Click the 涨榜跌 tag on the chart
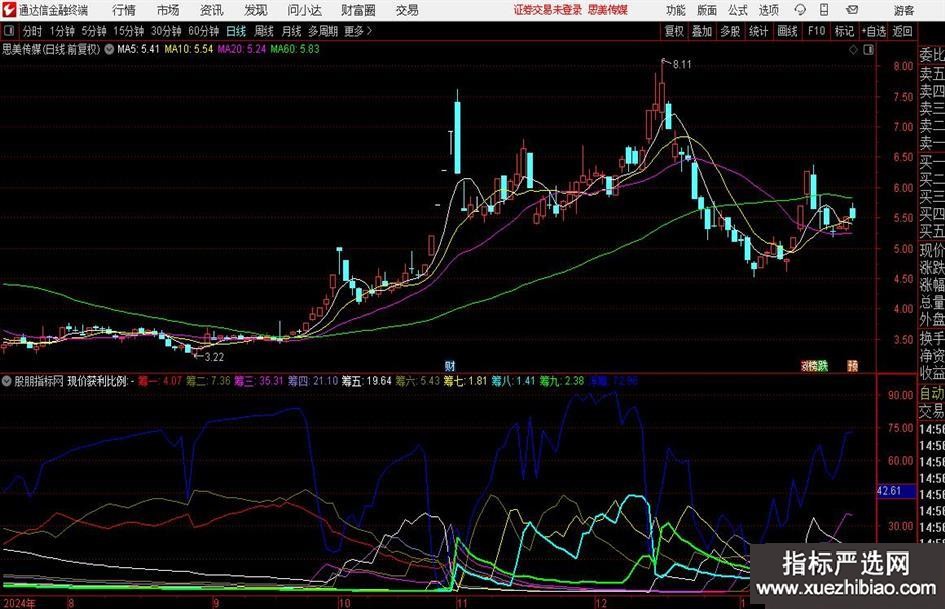Image resolution: width=945 pixels, height=609 pixels. point(814,365)
